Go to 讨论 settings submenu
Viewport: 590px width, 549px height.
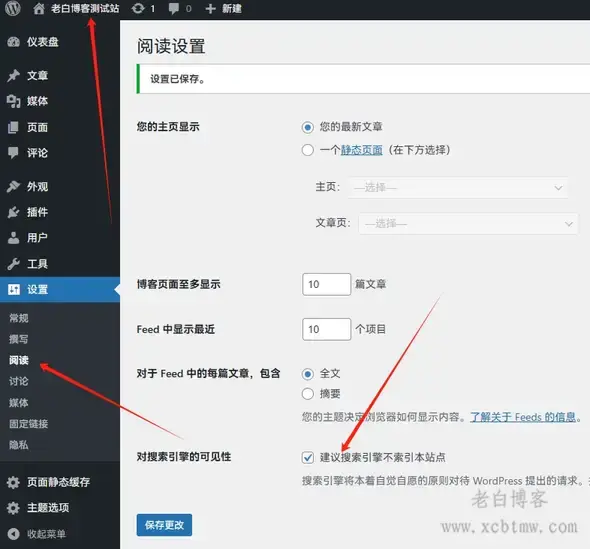coord(19,382)
